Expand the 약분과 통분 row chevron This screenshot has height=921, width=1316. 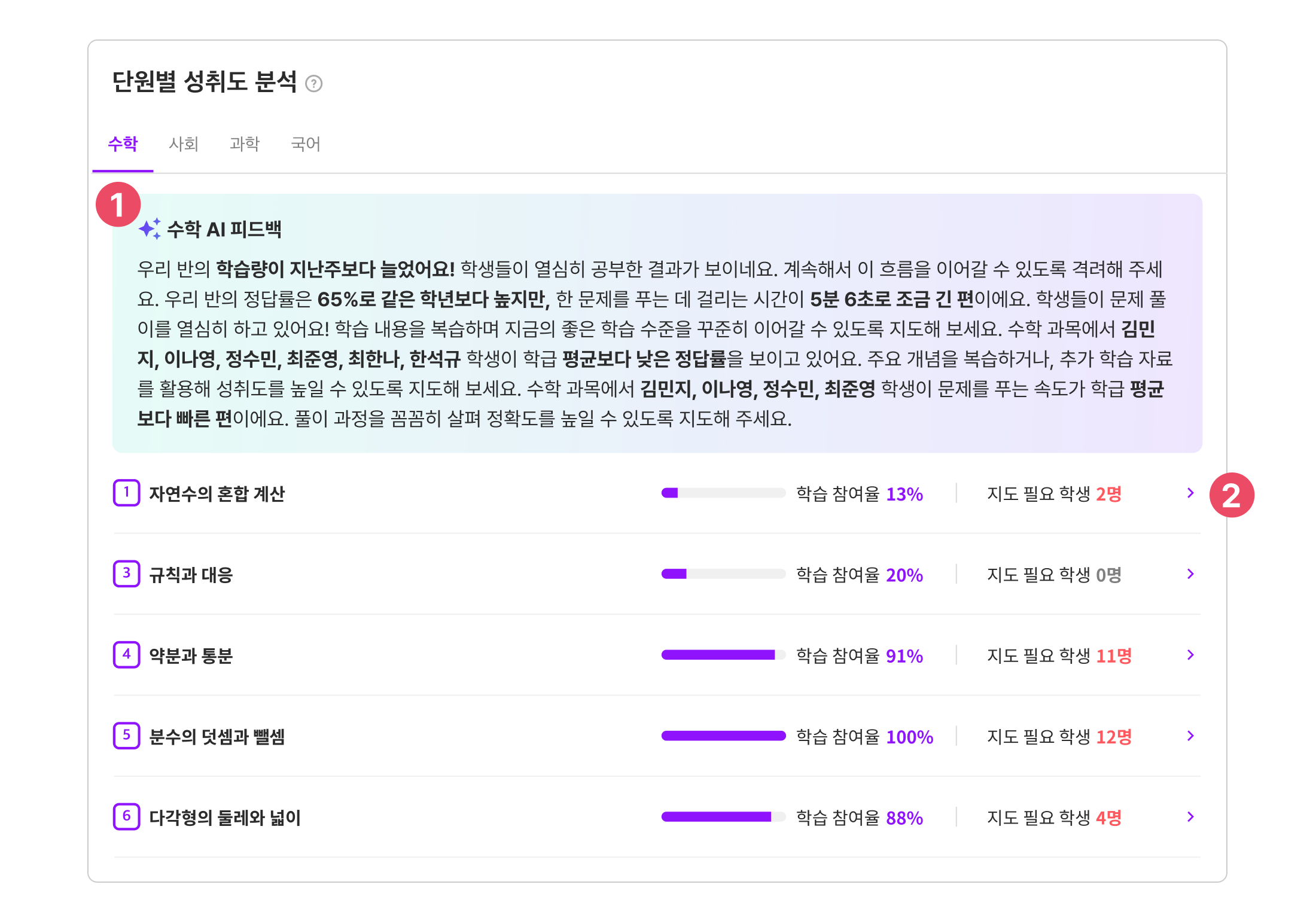click(1190, 655)
